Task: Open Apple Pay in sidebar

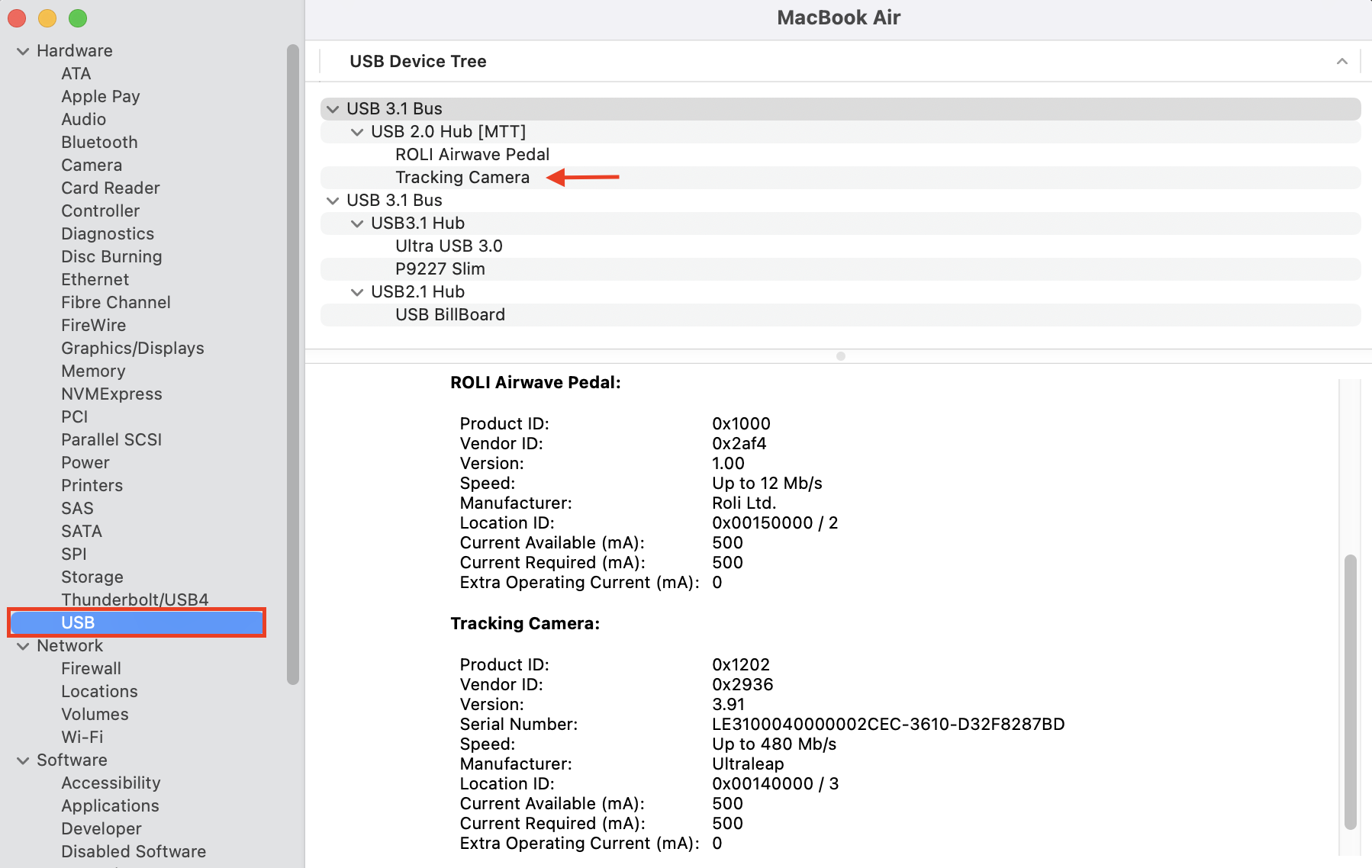Action: [x=101, y=96]
